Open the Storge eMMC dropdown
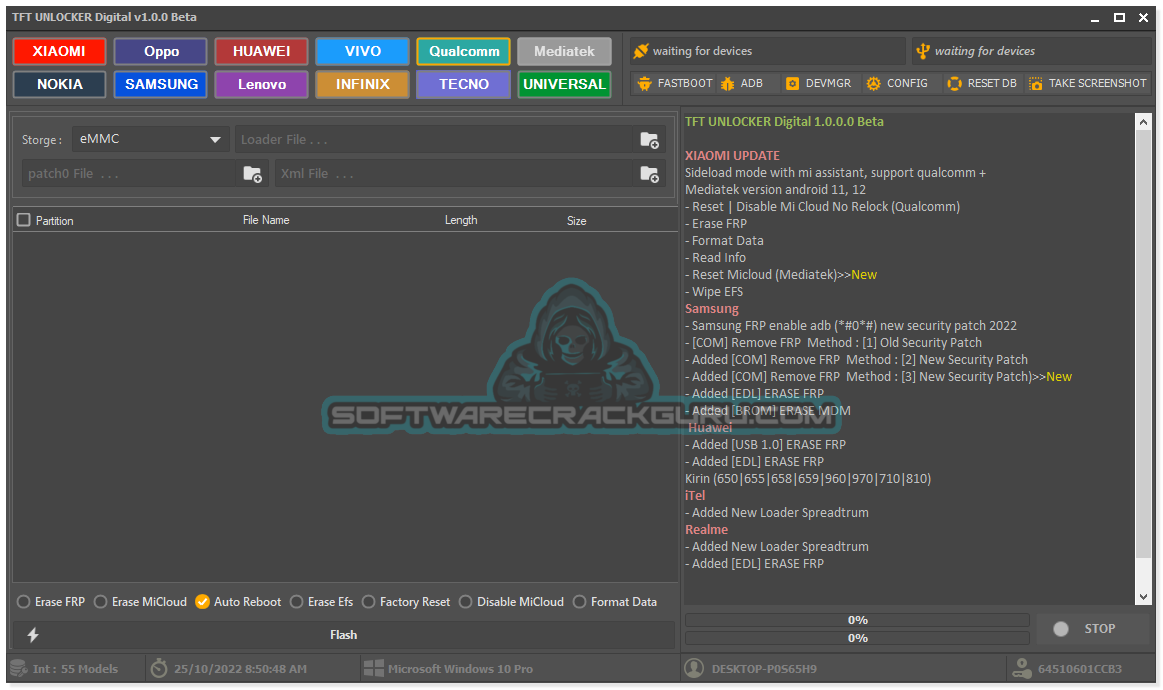This screenshot has width=1163, height=690. point(150,139)
